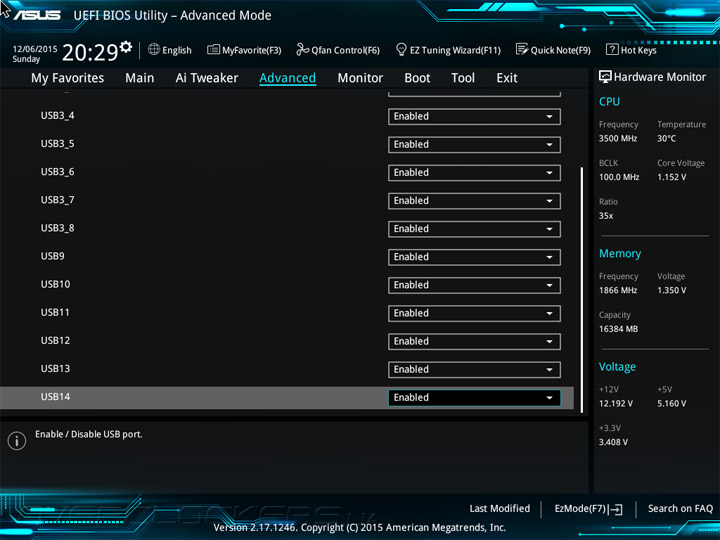Open the Boot tab
Image resolution: width=720 pixels, height=540 pixels.
pos(417,78)
